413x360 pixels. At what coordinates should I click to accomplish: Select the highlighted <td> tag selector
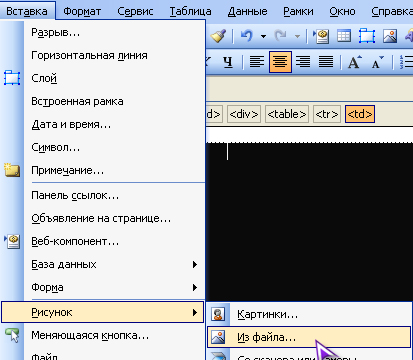tap(360, 114)
